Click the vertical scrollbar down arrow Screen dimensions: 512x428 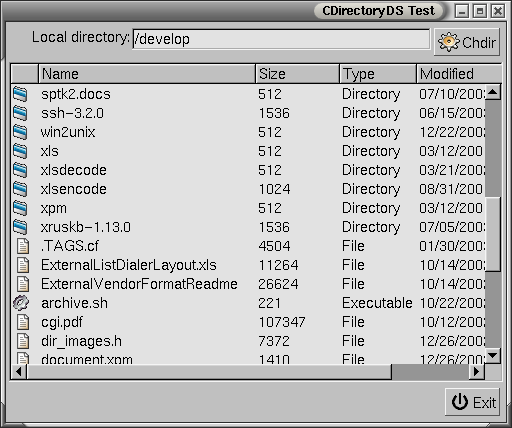pyautogui.click(x=493, y=356)
